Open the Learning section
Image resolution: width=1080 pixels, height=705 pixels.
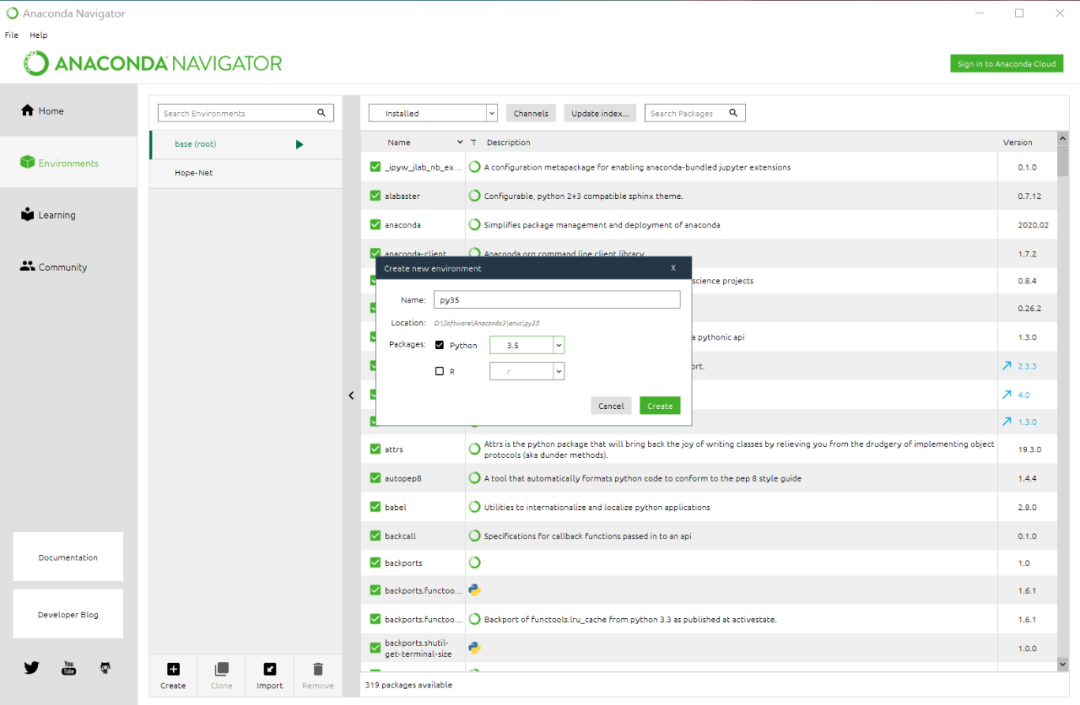pyautogui.click(x=48, y=215)
